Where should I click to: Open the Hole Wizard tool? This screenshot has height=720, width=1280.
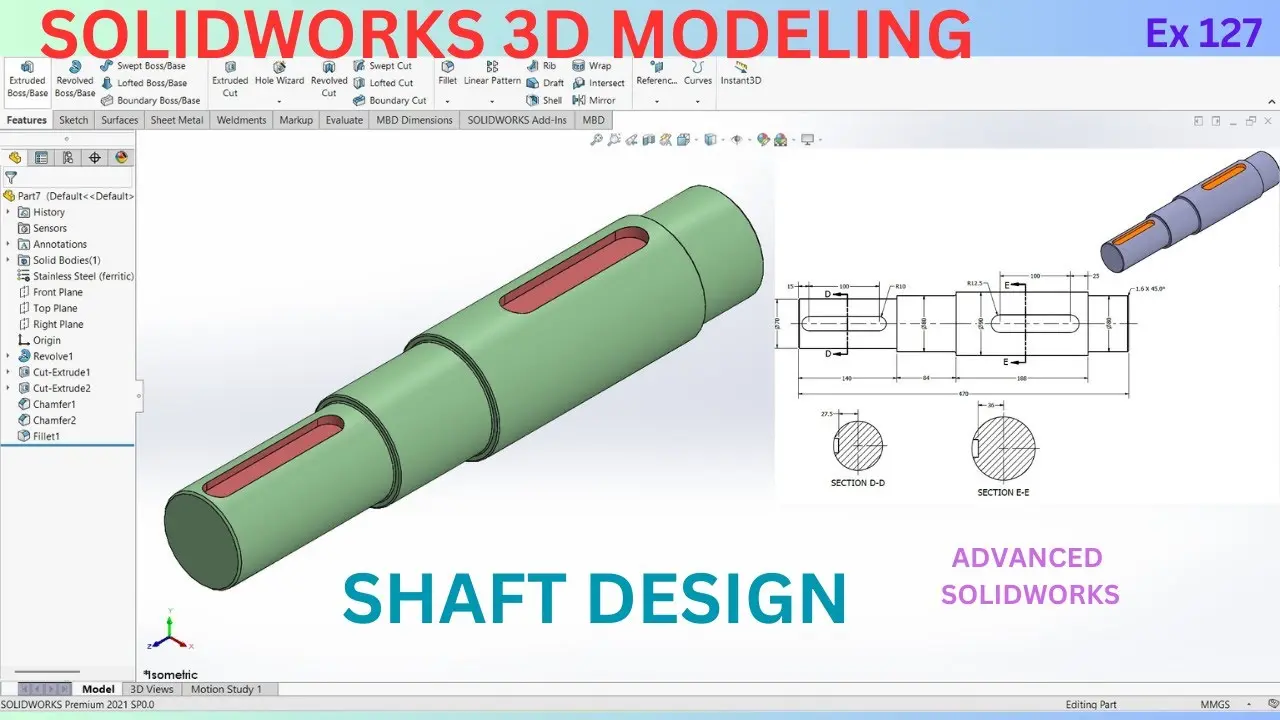tap(279, 74)
